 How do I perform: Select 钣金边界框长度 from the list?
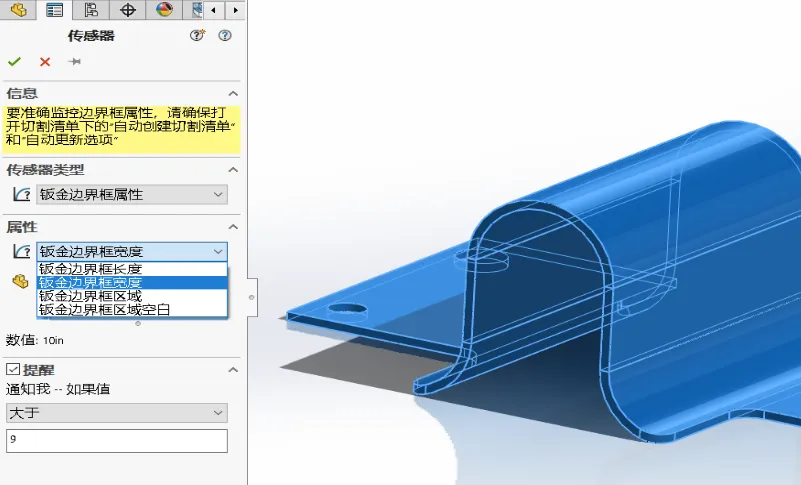(x=132, y=269)
